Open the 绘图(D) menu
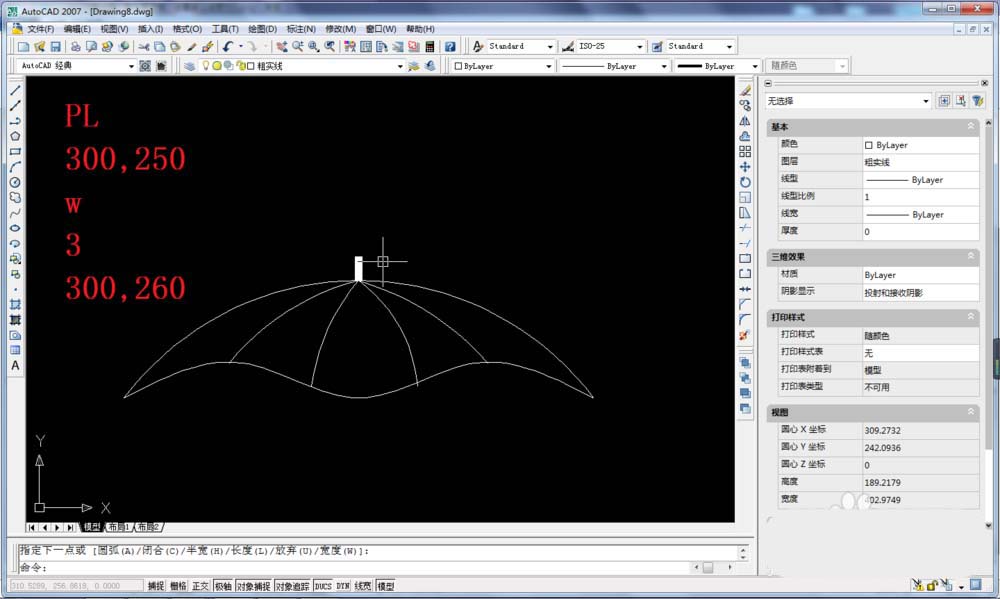 (262, 29)
